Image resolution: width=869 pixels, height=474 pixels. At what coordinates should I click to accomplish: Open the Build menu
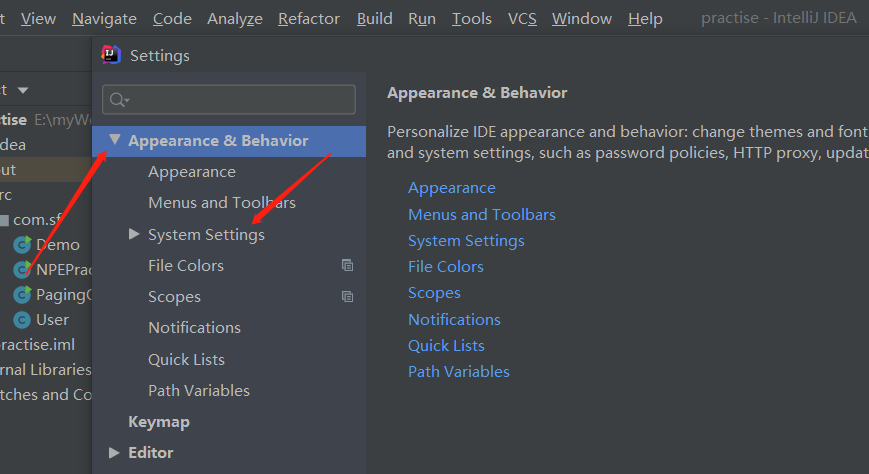click(374, 19)
